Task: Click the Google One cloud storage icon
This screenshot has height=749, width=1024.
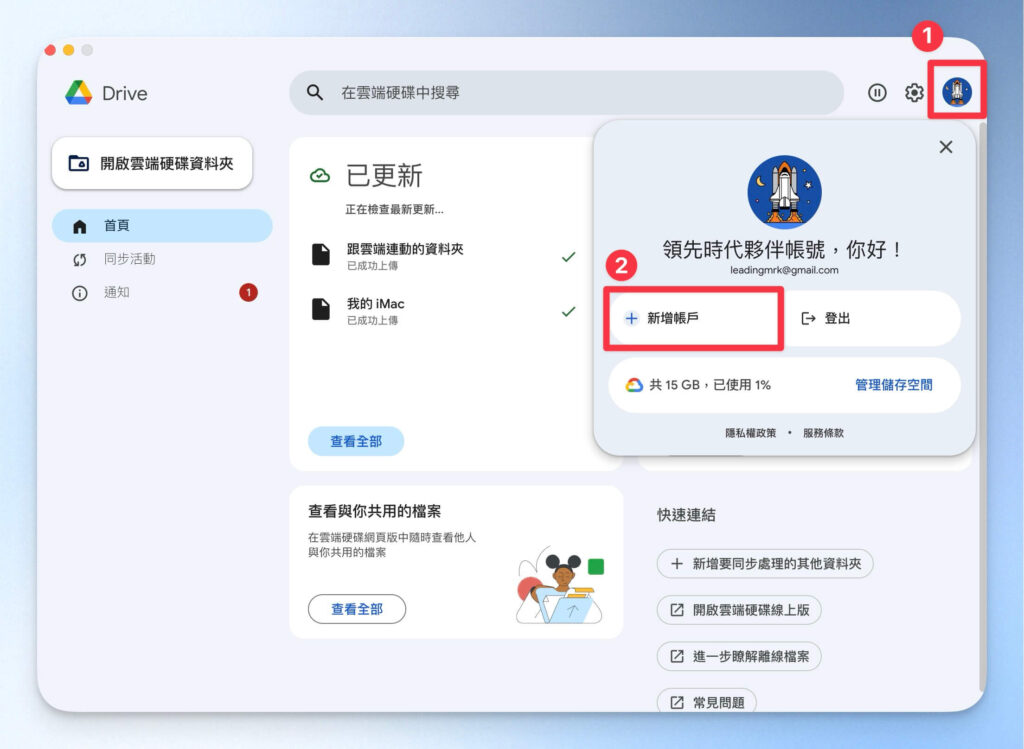Action: [x=634, y=385]
